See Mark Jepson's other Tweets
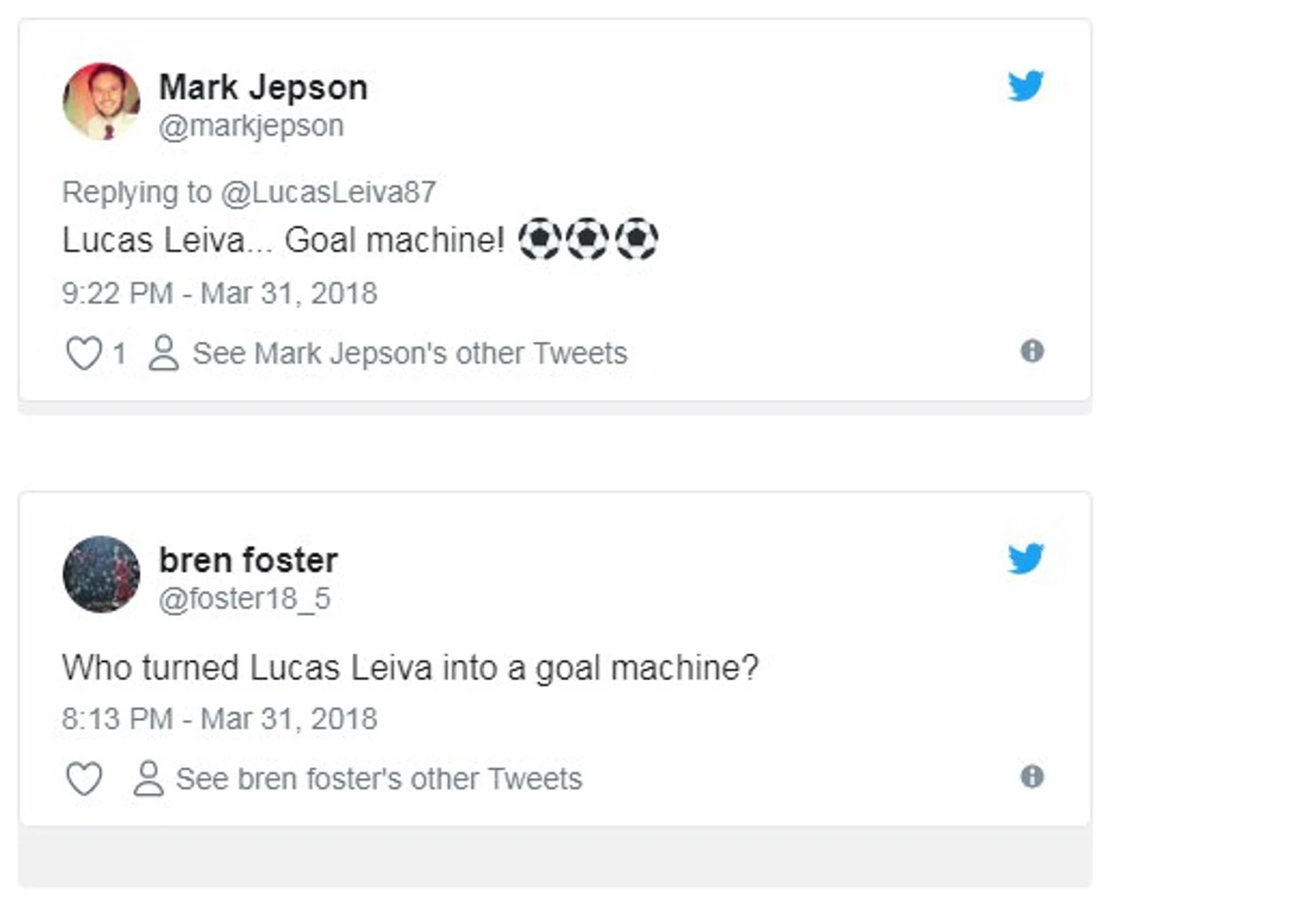Screen dimensions: 1290x924 pyautogui.click(x=409, y=353)
